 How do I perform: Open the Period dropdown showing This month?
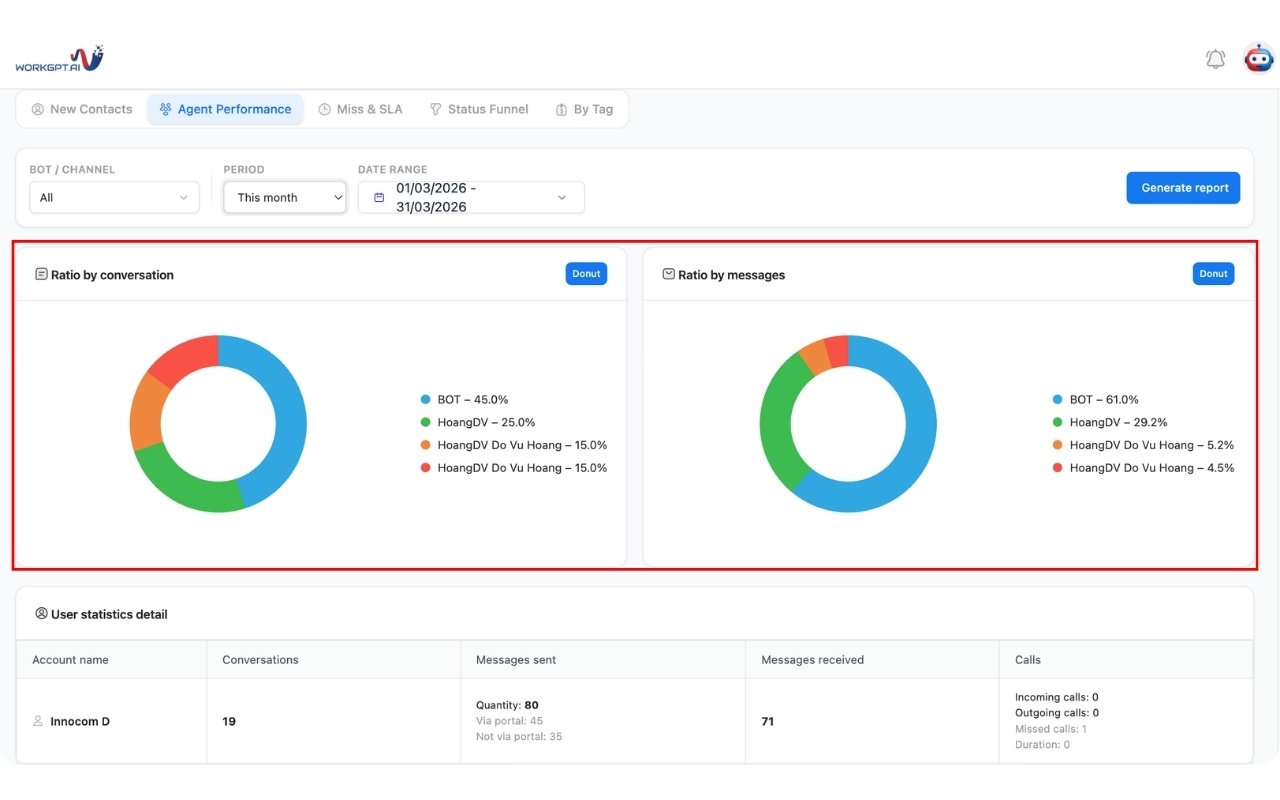tap(285, 198)
